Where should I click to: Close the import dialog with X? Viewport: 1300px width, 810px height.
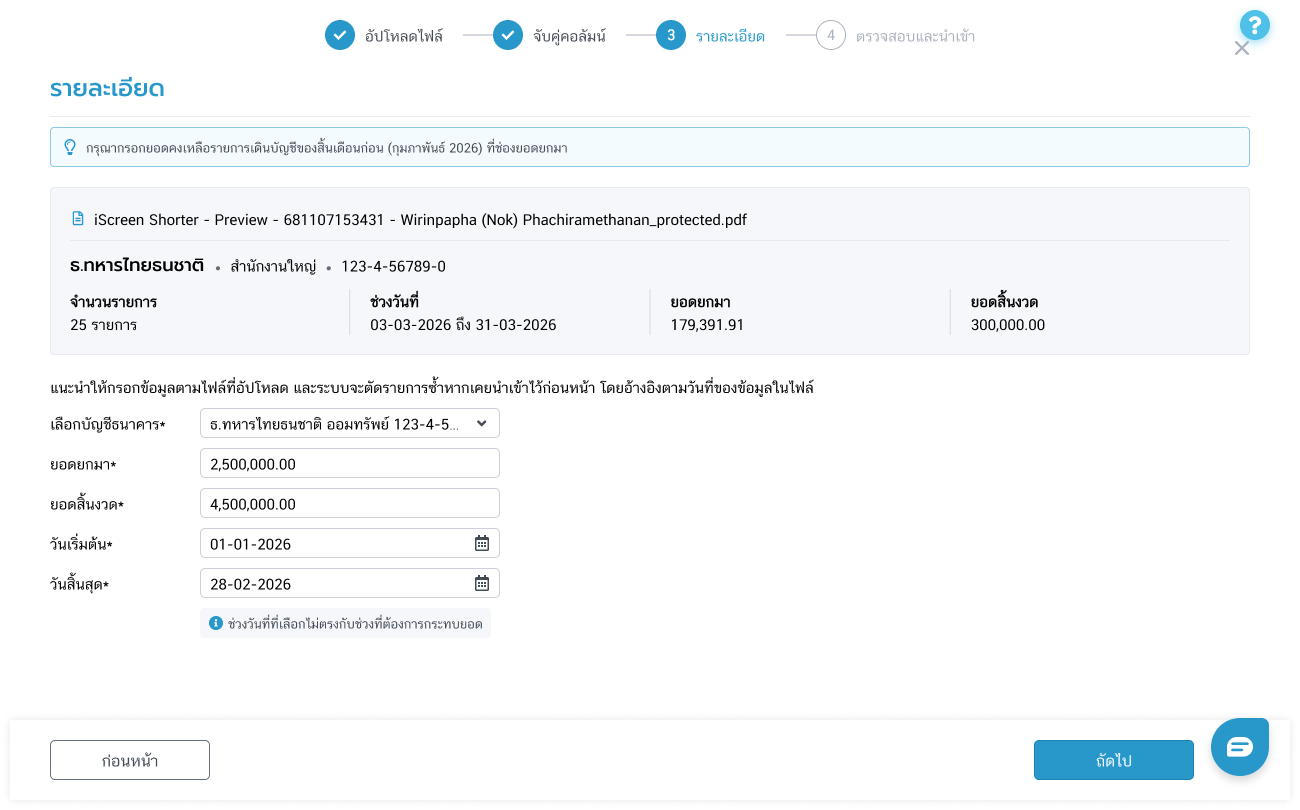point(1241,49)
